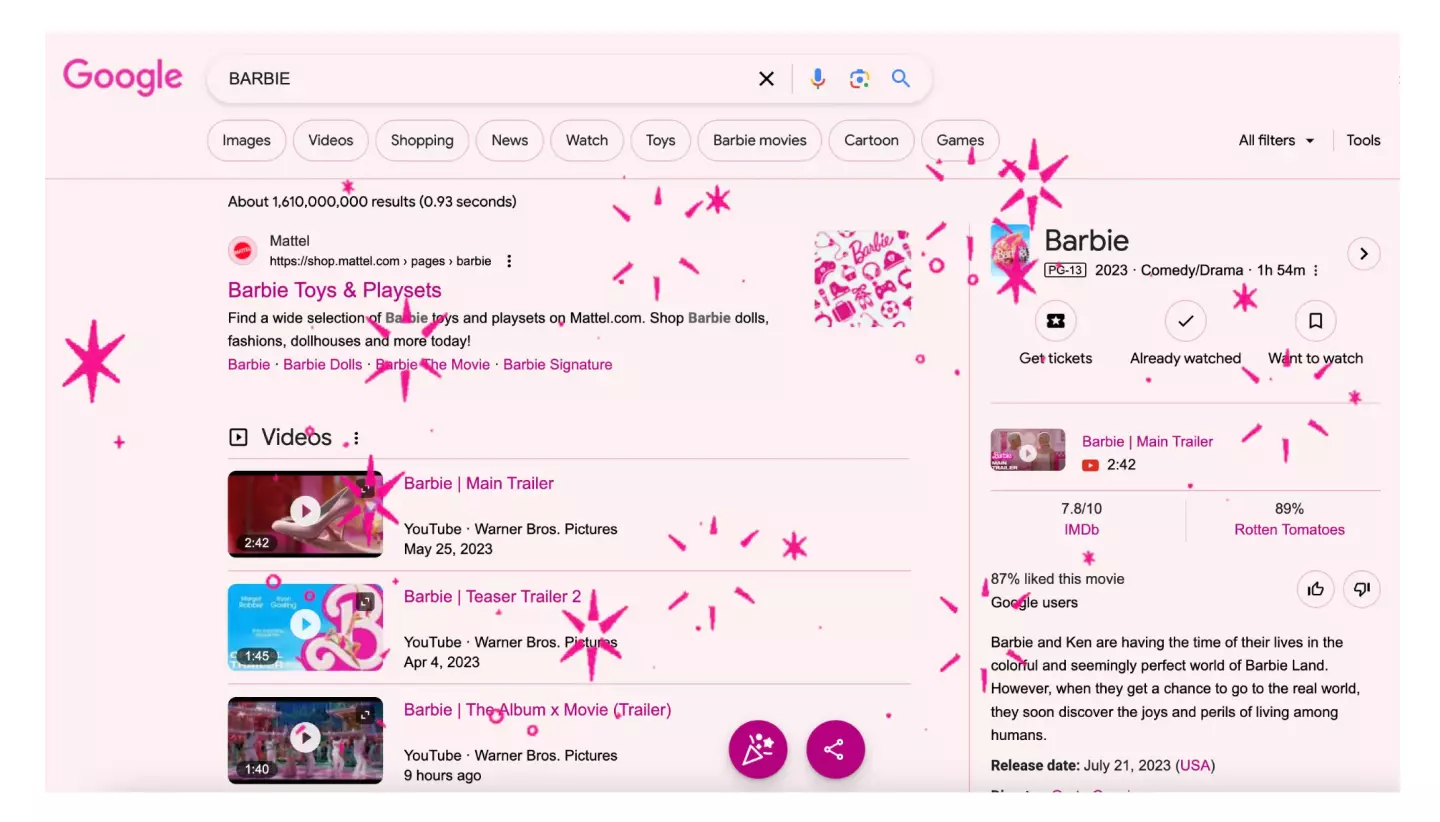
Task: Click the thumbs down dislike button
Action: tap(1361, 589)
